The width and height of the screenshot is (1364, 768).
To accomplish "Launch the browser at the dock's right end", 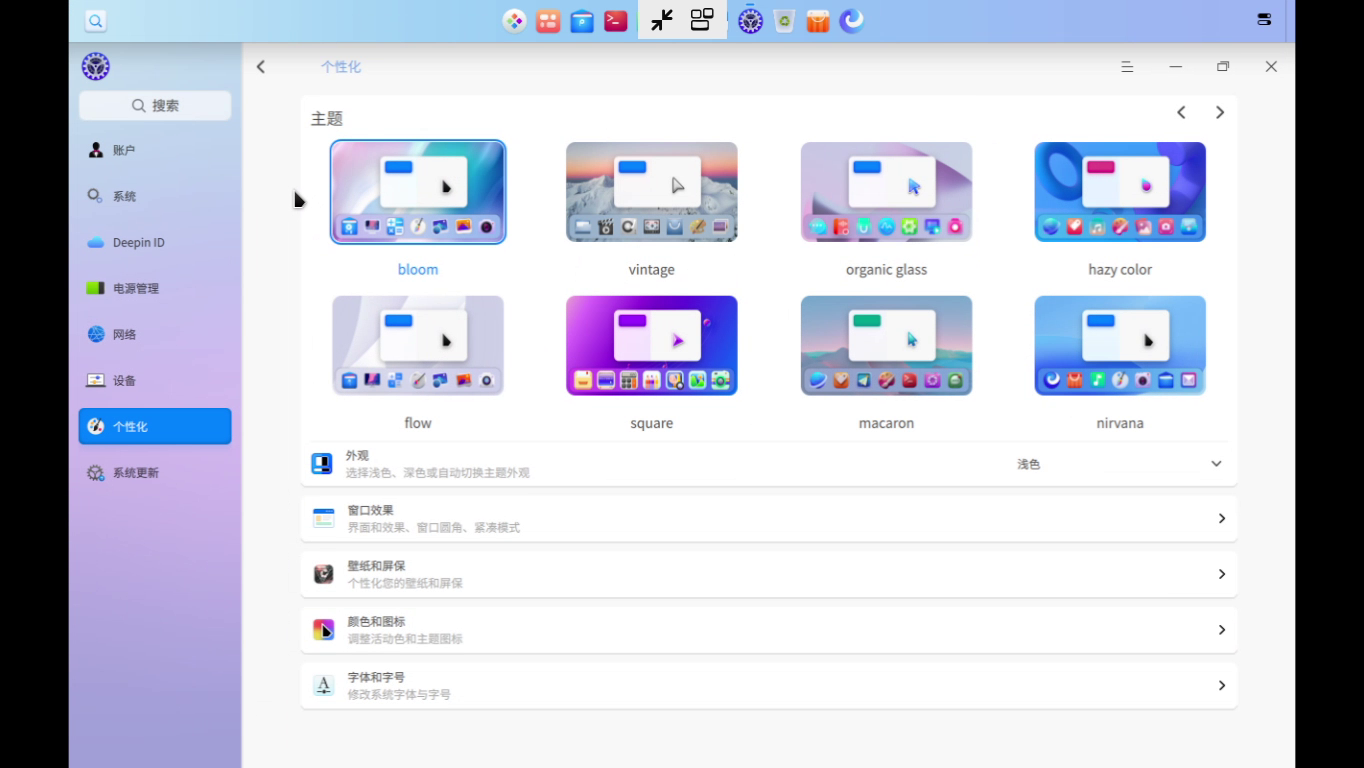I will tap(851, 20).
